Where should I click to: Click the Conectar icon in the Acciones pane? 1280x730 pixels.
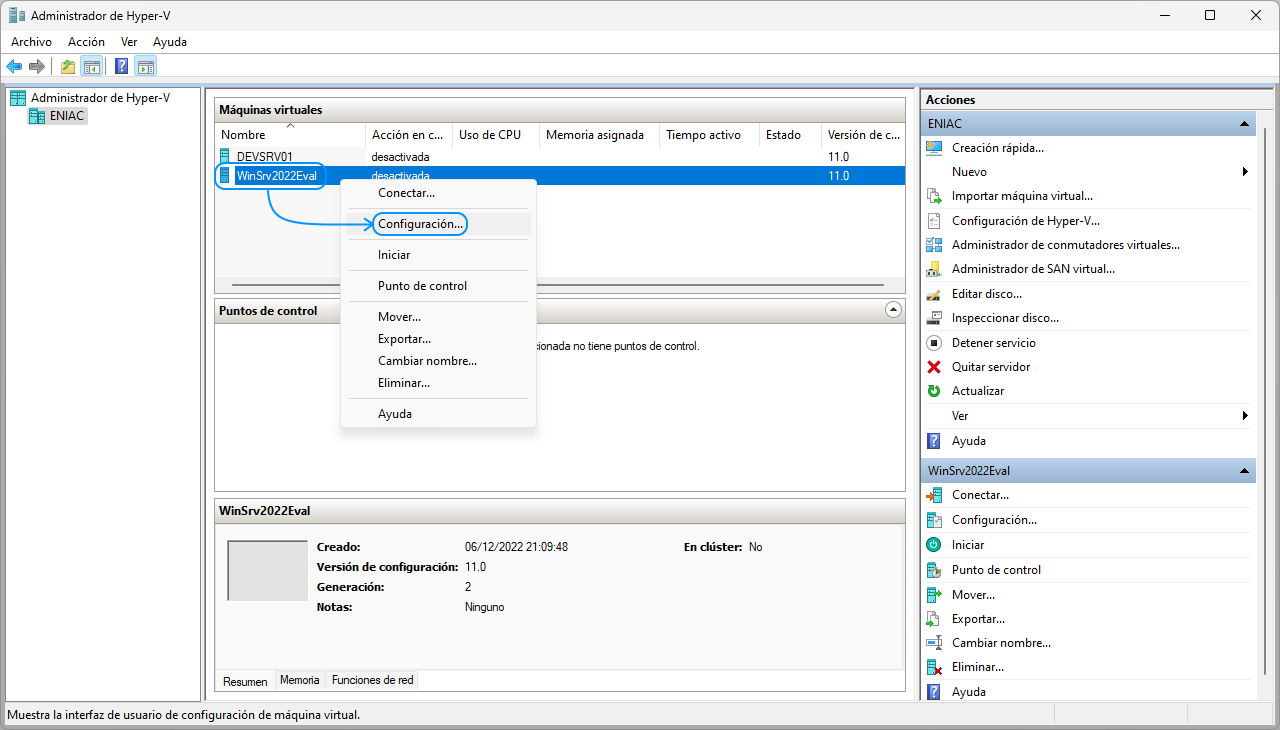934,495
